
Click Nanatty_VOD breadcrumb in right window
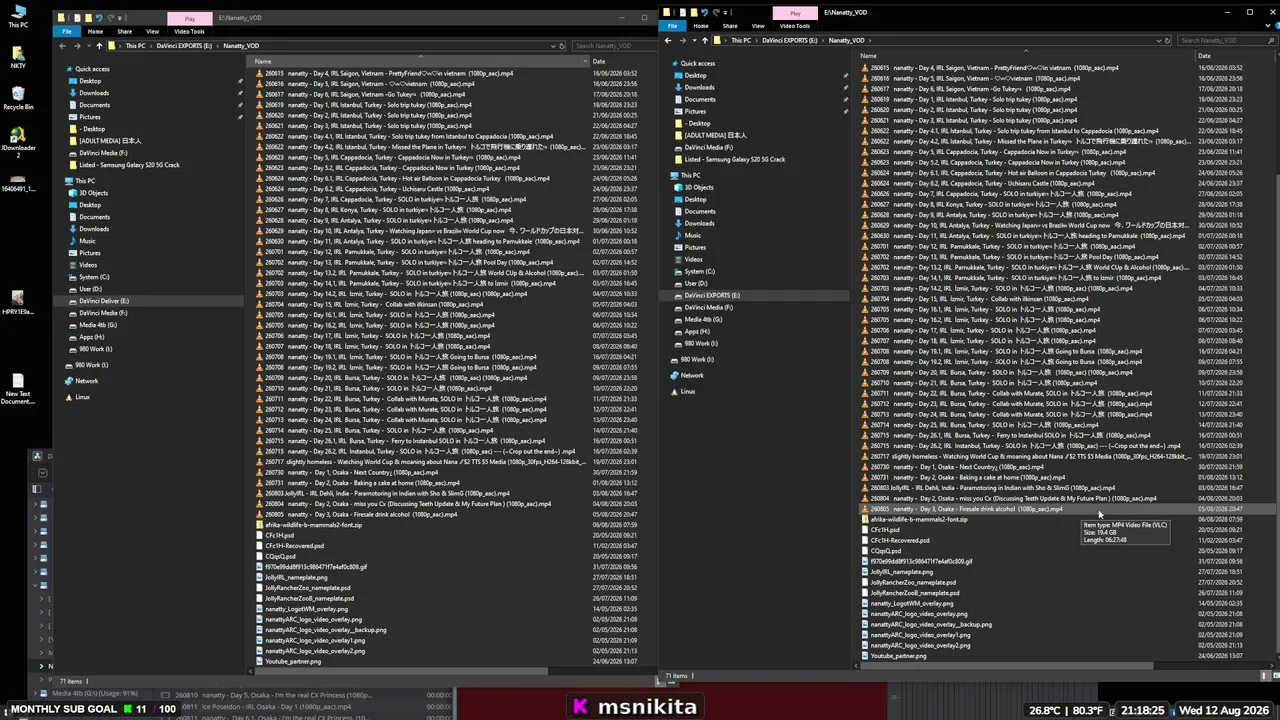(x=846, y=40)
